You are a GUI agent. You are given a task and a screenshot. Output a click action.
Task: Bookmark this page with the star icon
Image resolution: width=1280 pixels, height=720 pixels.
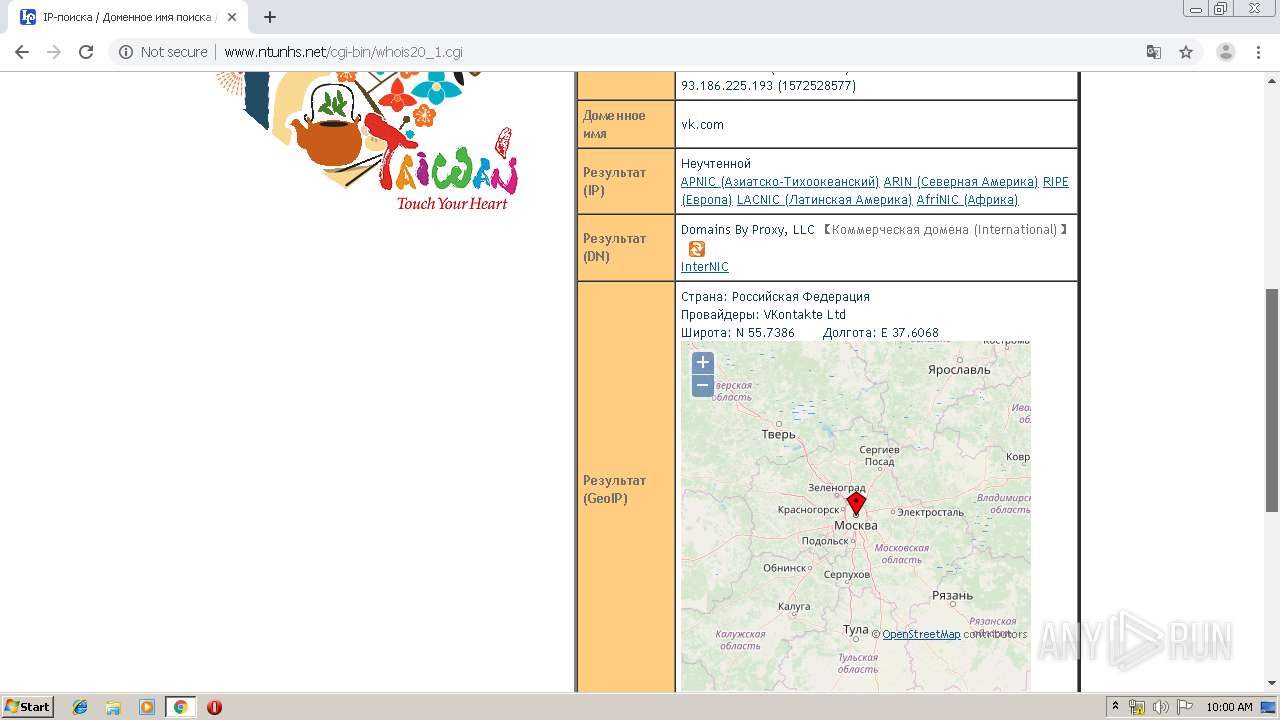pyautogui.click(x=1186, y=52)
